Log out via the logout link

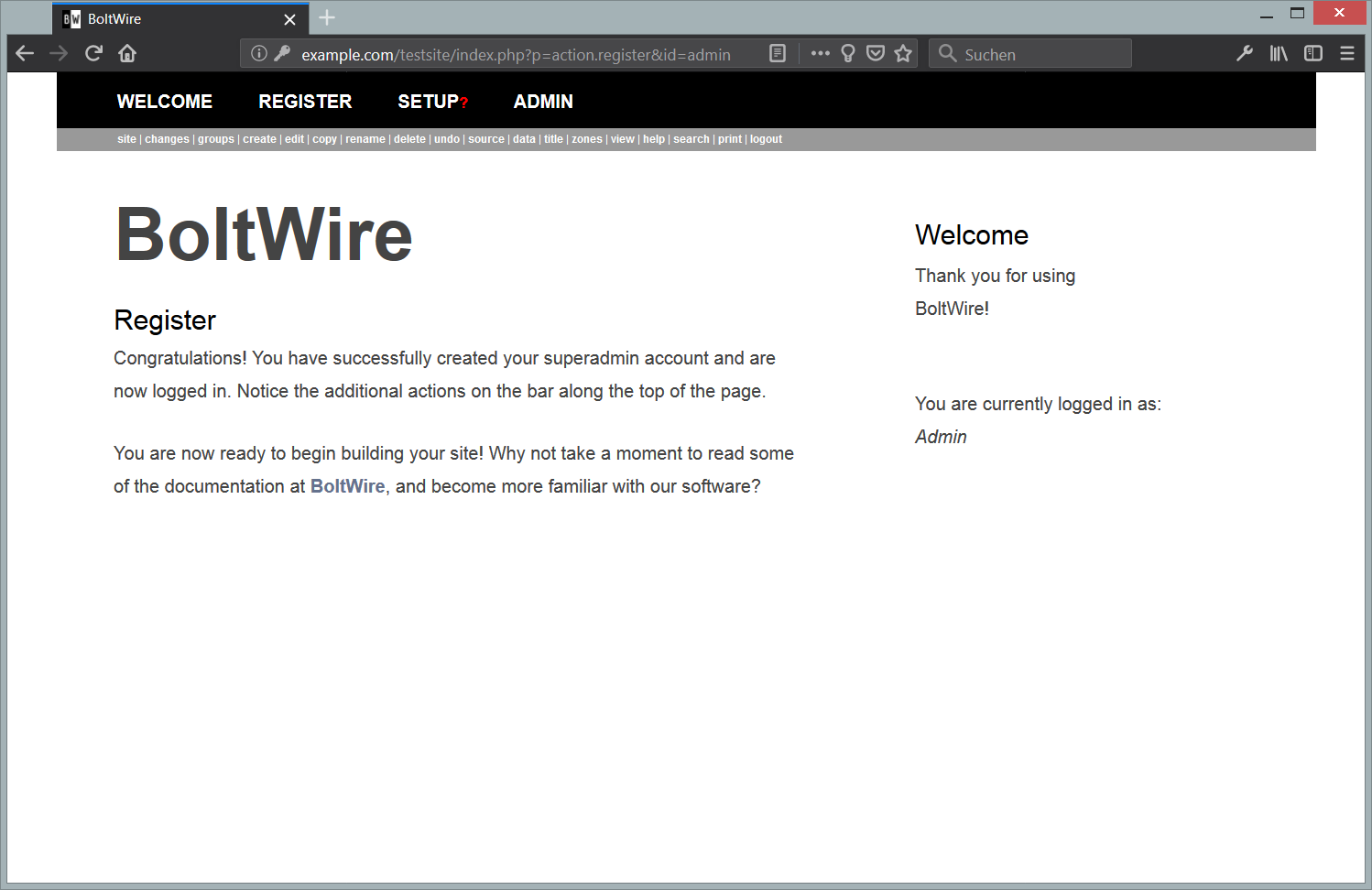(x=766, y=139)
